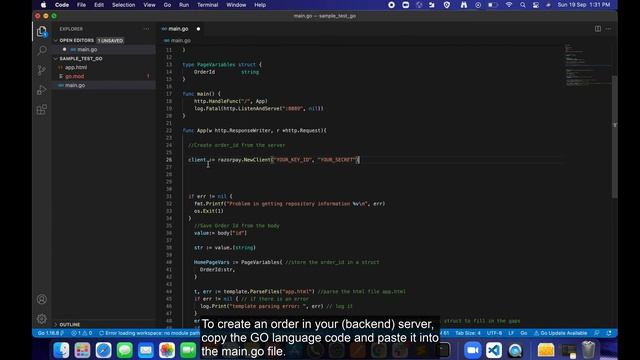The width and height of the screenshot is (640, 360).
Task: Open Photos from the Dock
Action: tap(167, 350)
